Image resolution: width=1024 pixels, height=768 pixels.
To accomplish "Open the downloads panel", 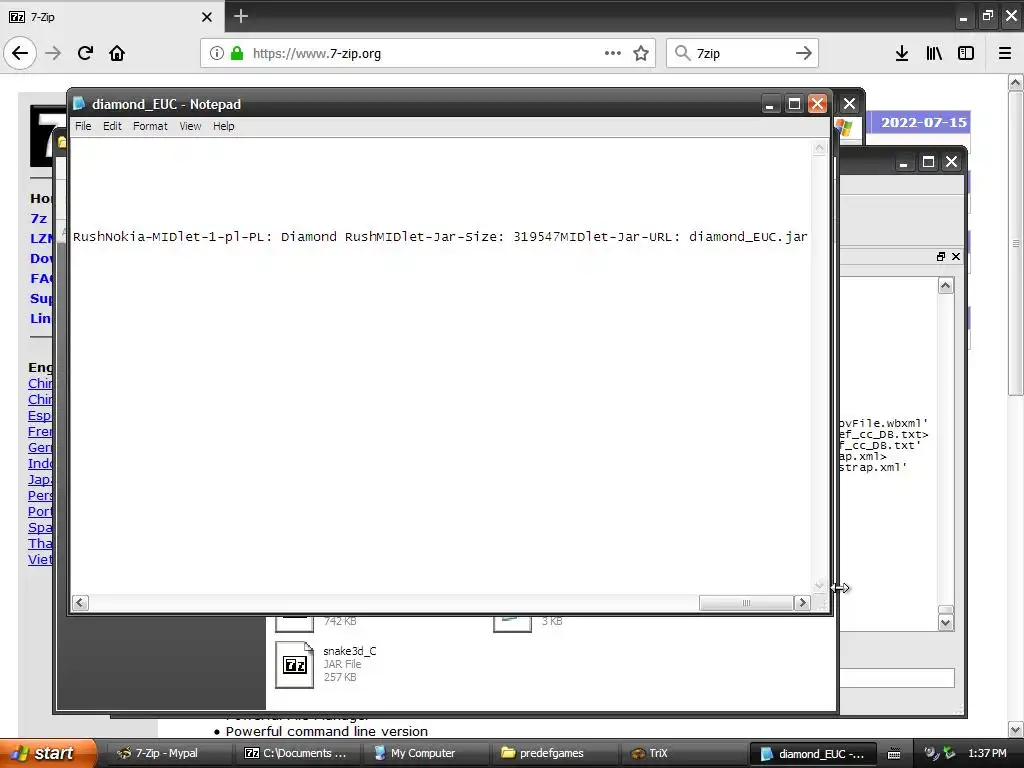I will click(902, 53).
